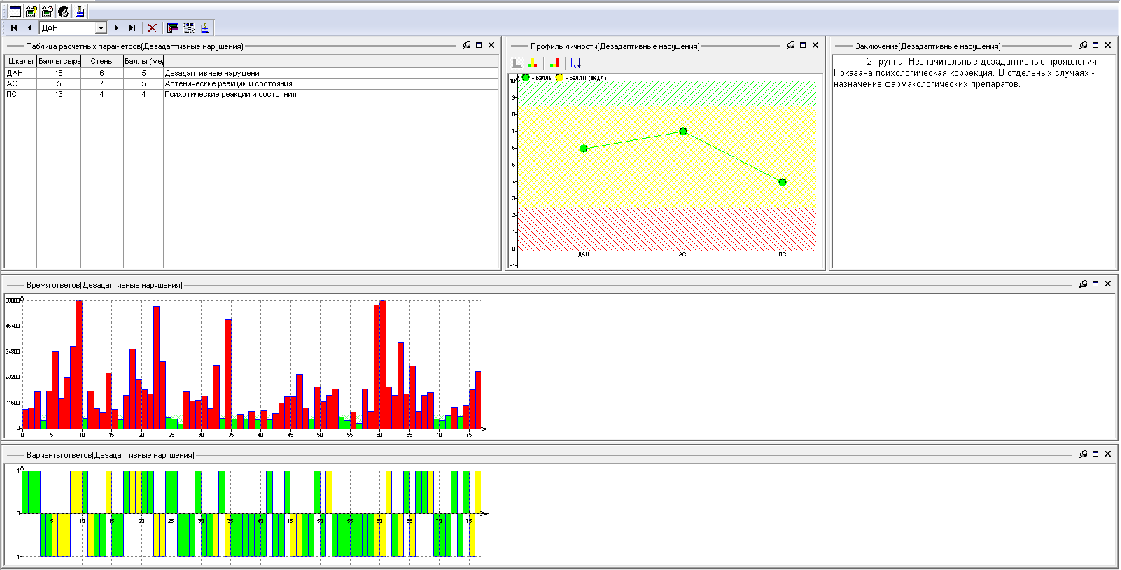Go to the previous record arrow
Viewport: 1121px width, 570px height.
pos(28,28)
